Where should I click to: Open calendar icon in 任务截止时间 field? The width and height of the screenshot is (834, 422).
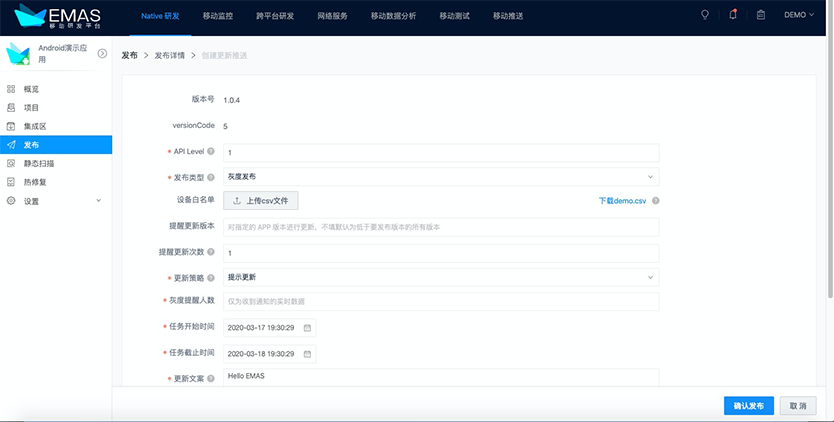point(307,353)
